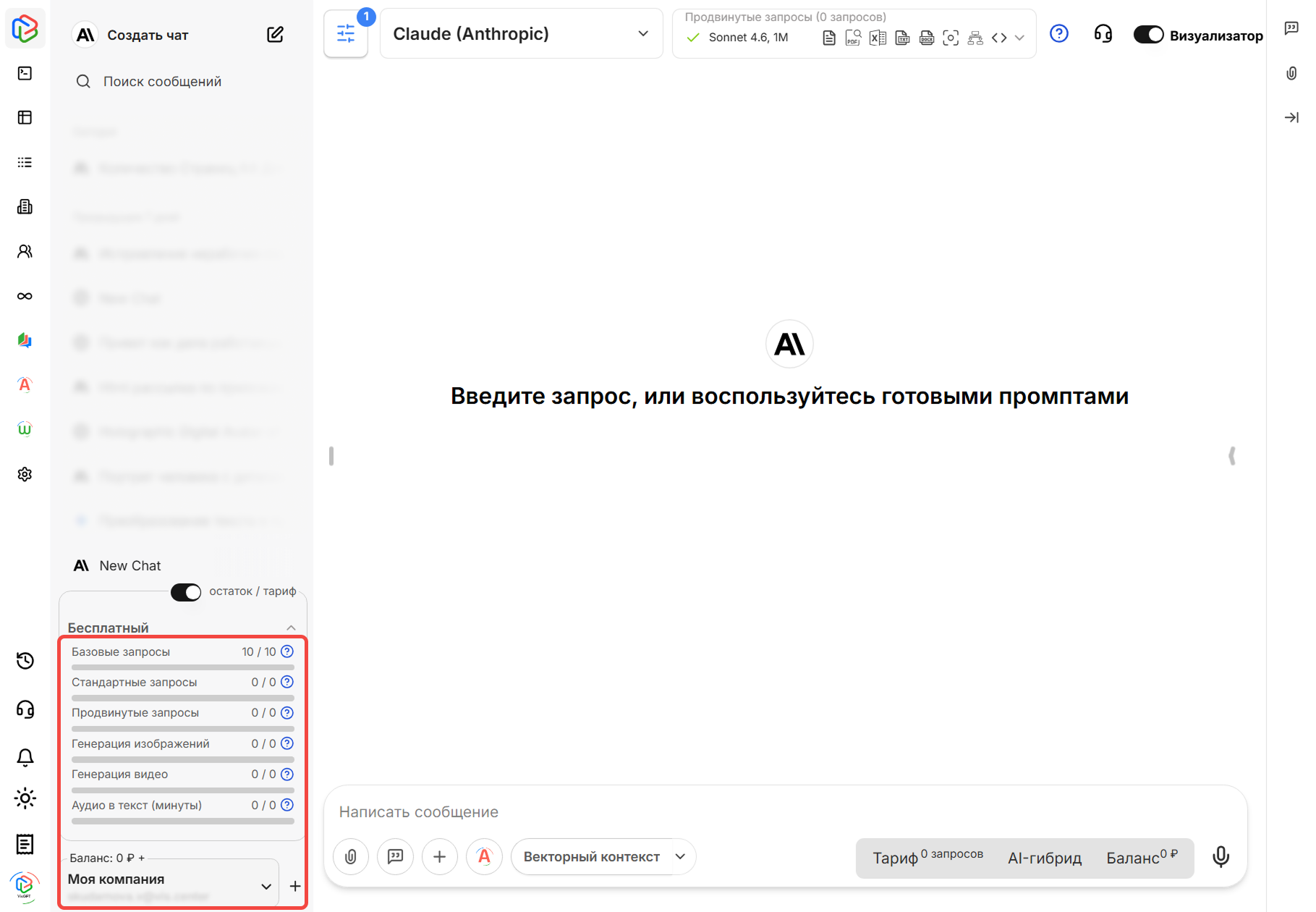Attach a file with the paperclip icon
Viewport: 1316px width, 912px height.
pyautogui.click(x=351, y=857)
